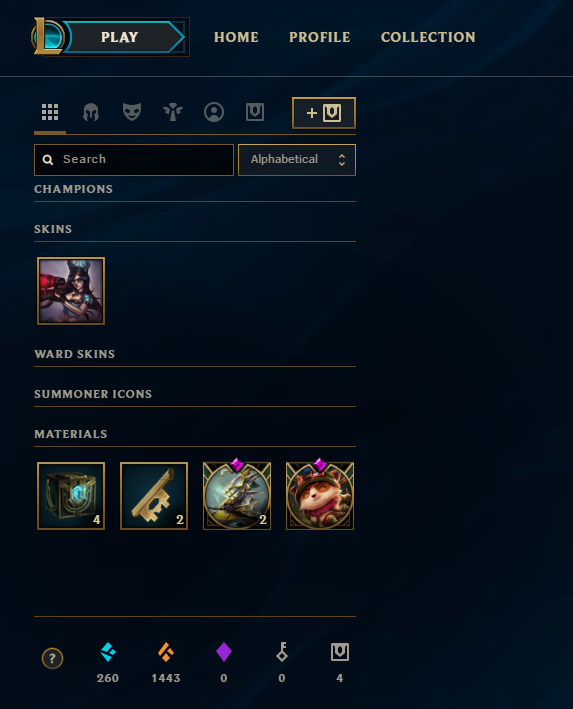Image resolution: width=573 pixels, height=709 pixels.
Task: Open the COLLECTION tab
Action: point(428,37)
